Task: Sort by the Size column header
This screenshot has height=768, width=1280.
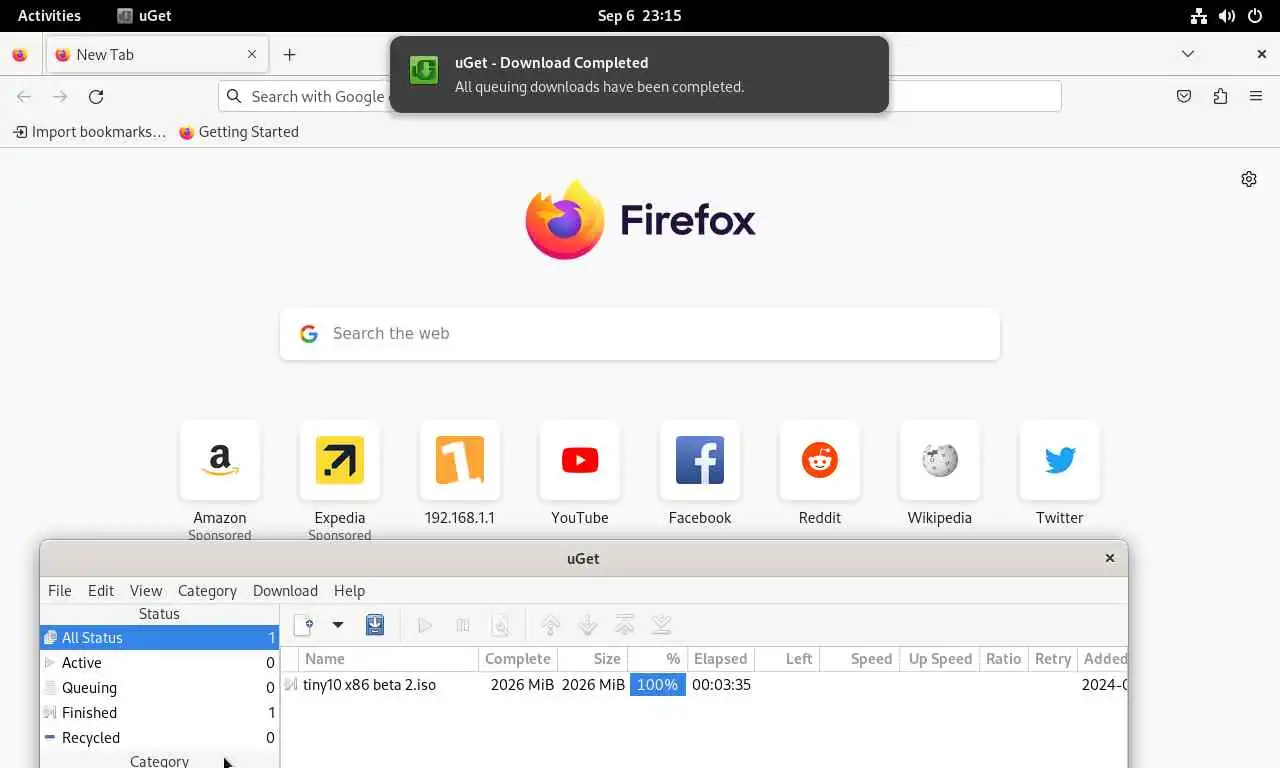Action: [x=593, y=659]
